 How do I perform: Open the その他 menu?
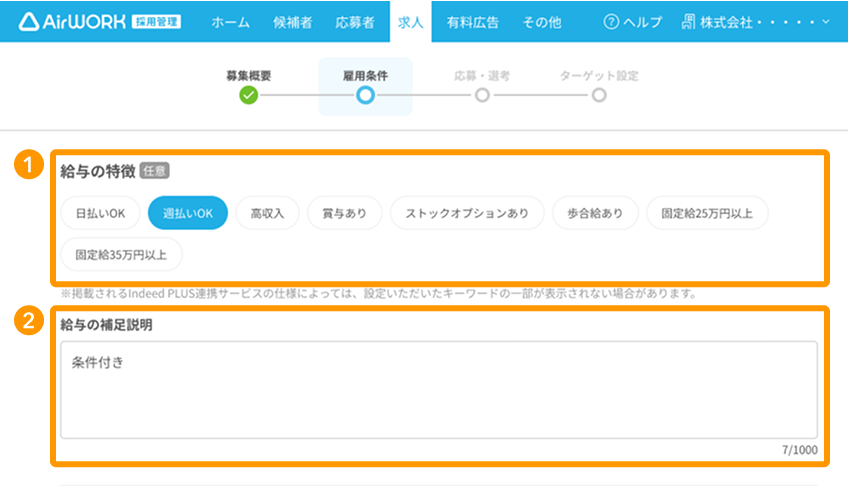click(x=542, y=22)
